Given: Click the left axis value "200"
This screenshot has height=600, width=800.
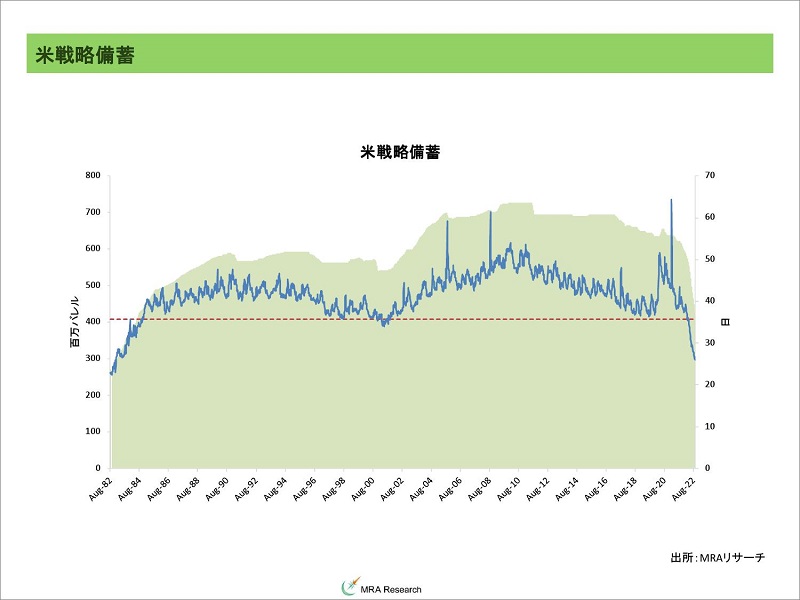Looking at the screenshot, I should coord(93,395).
